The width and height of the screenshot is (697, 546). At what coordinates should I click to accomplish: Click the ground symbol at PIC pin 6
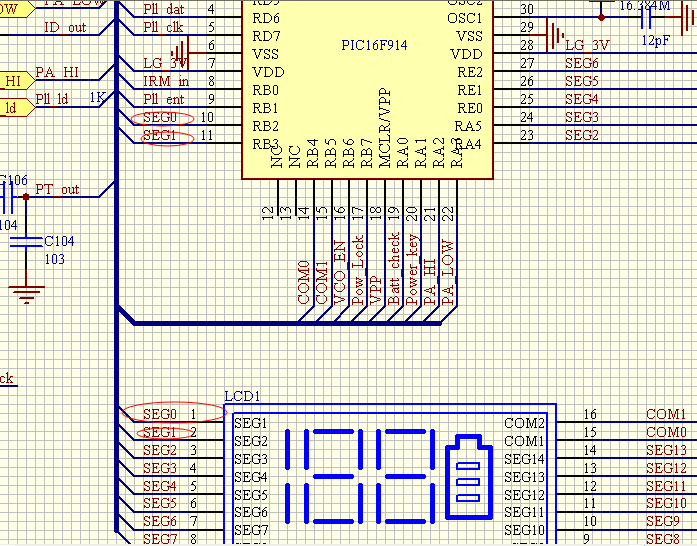tap(181, 52)
